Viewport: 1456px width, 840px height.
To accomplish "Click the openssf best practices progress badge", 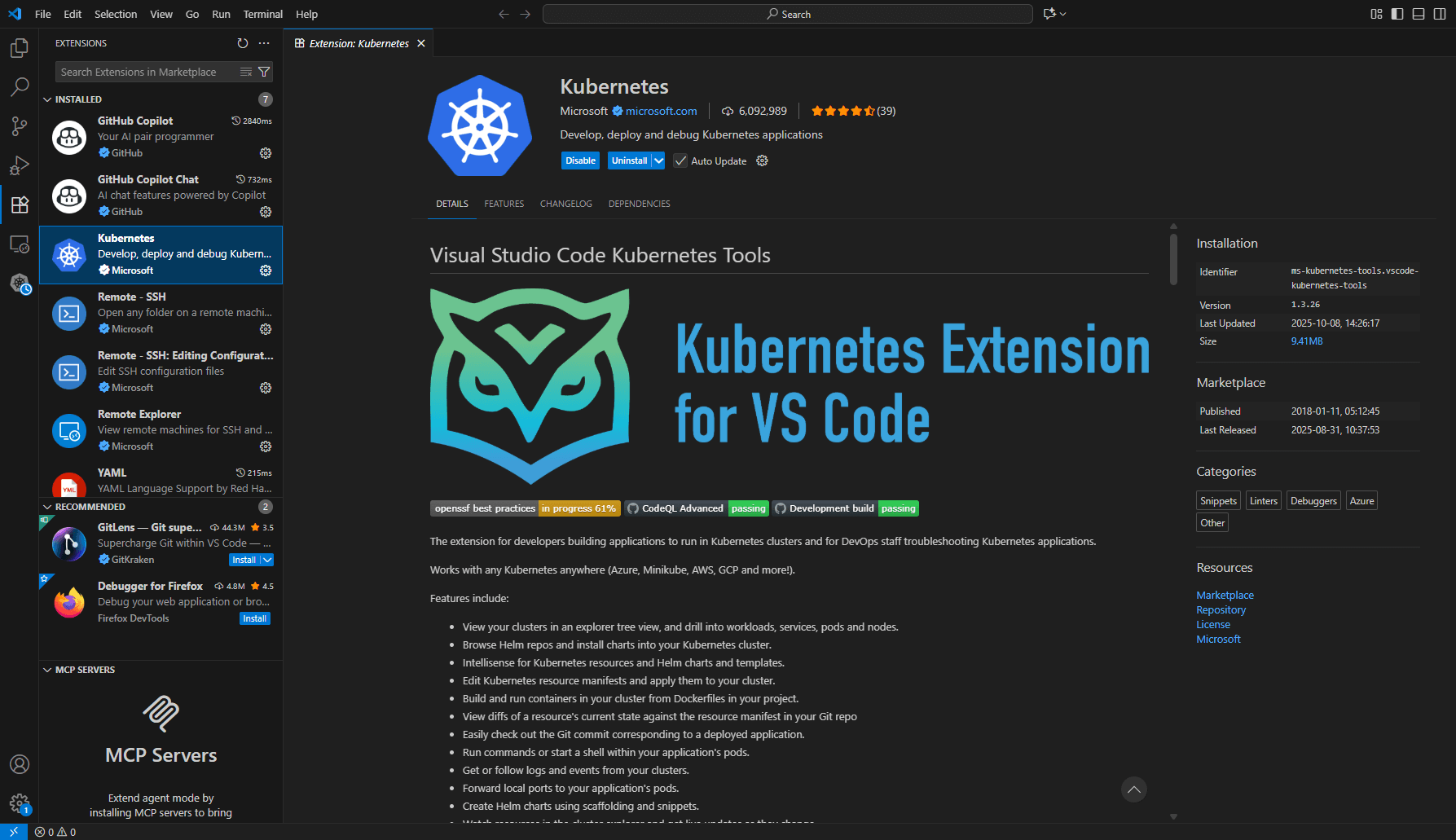I will pyautogui.click(x=525, y=508).
